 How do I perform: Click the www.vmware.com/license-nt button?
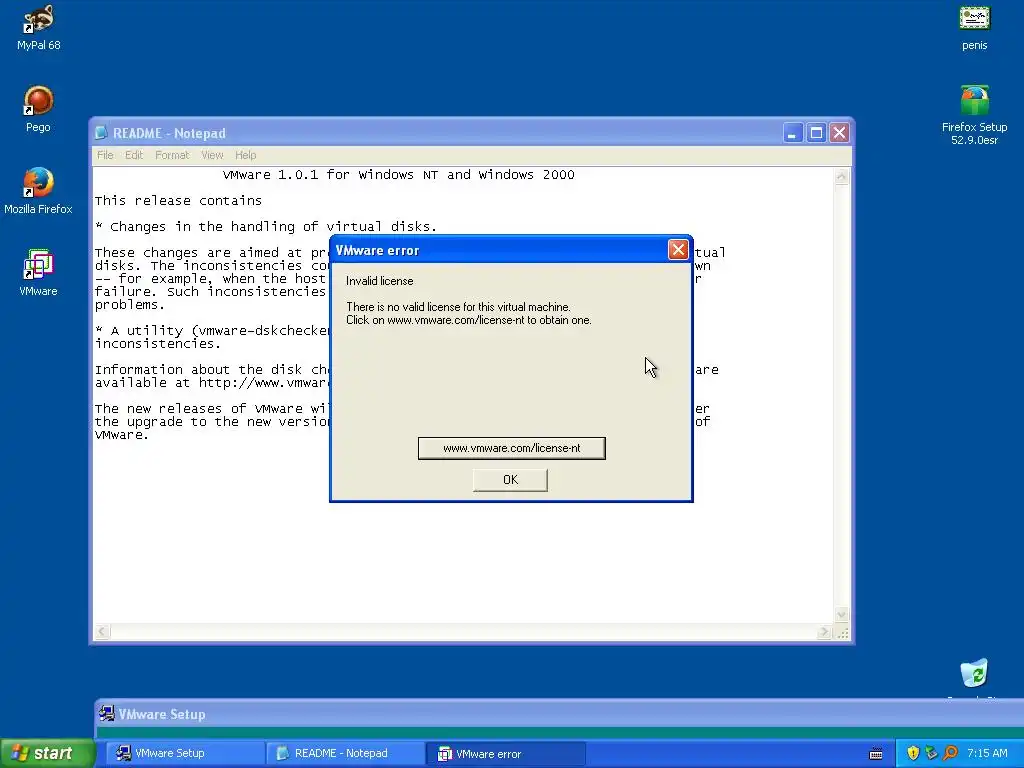[511, 448]
